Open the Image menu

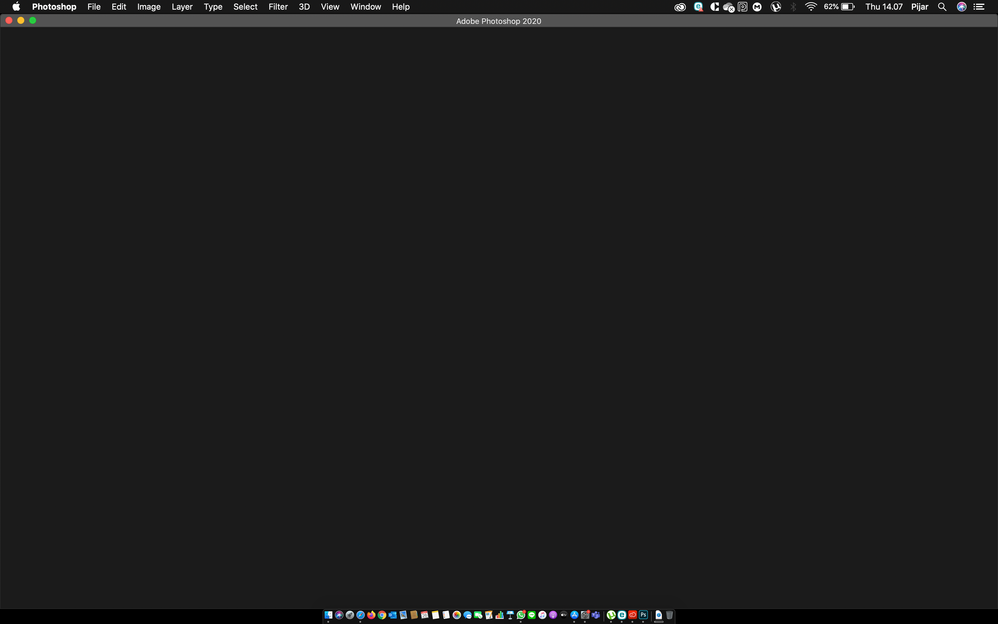coord(148,7)
